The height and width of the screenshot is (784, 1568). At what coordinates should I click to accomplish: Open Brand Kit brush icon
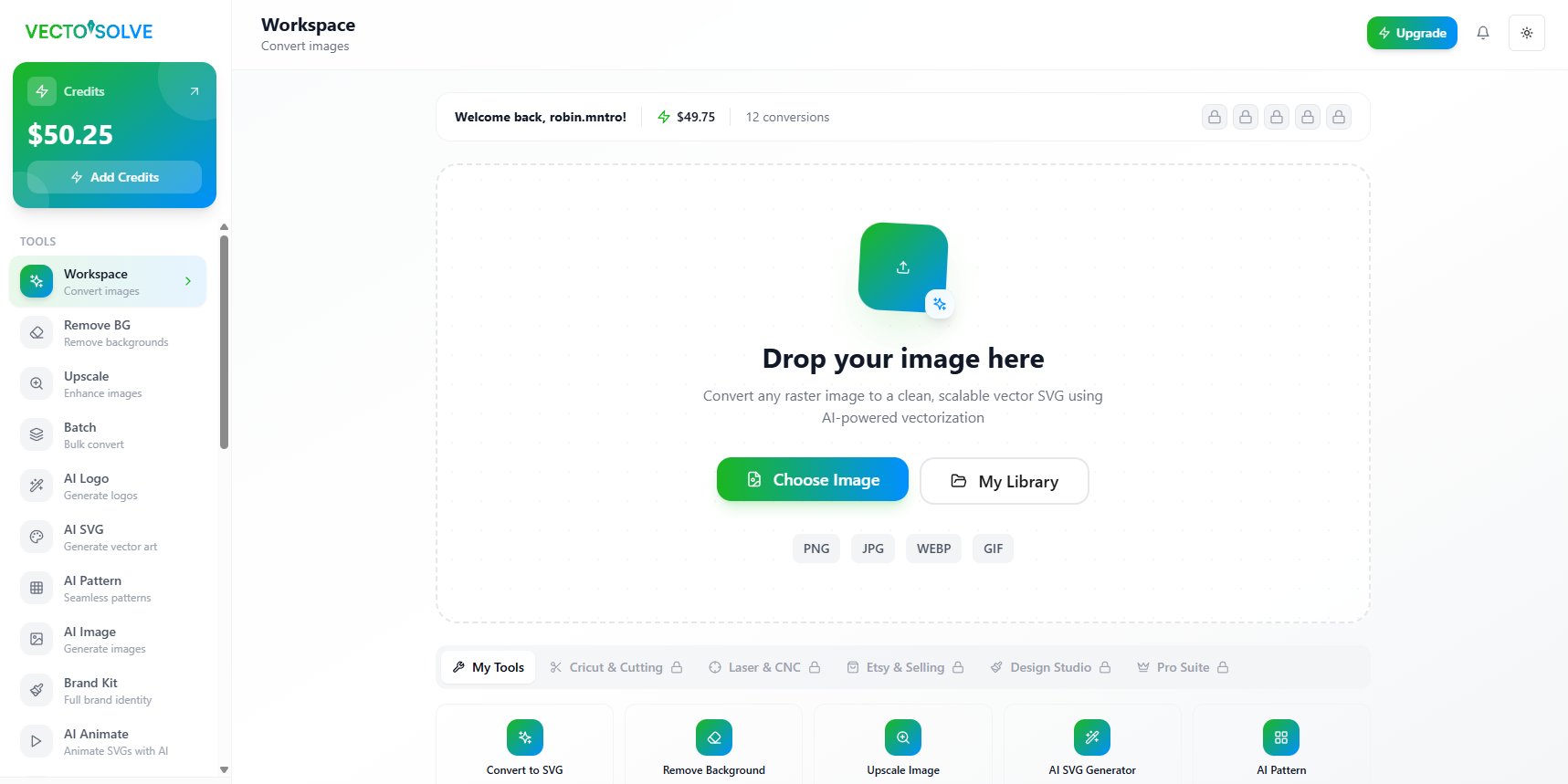[x=37, y=690]
